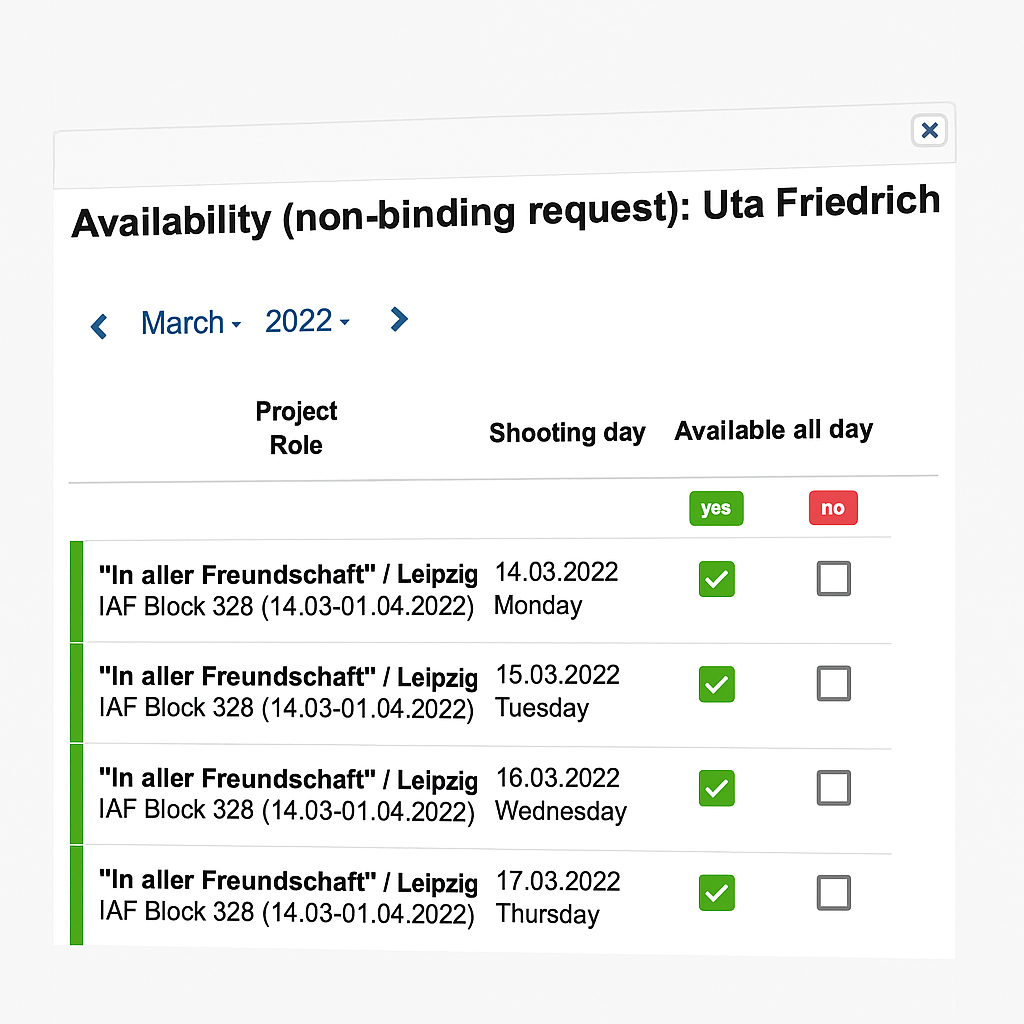Check 'no' for Tuesday 15.03.2022

833,684
